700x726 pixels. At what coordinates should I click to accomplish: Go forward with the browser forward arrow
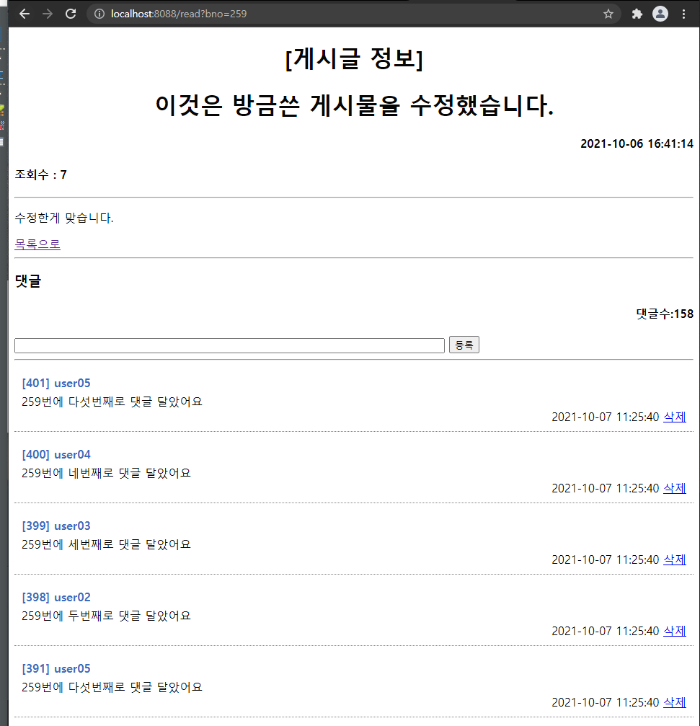click(47, 14)
